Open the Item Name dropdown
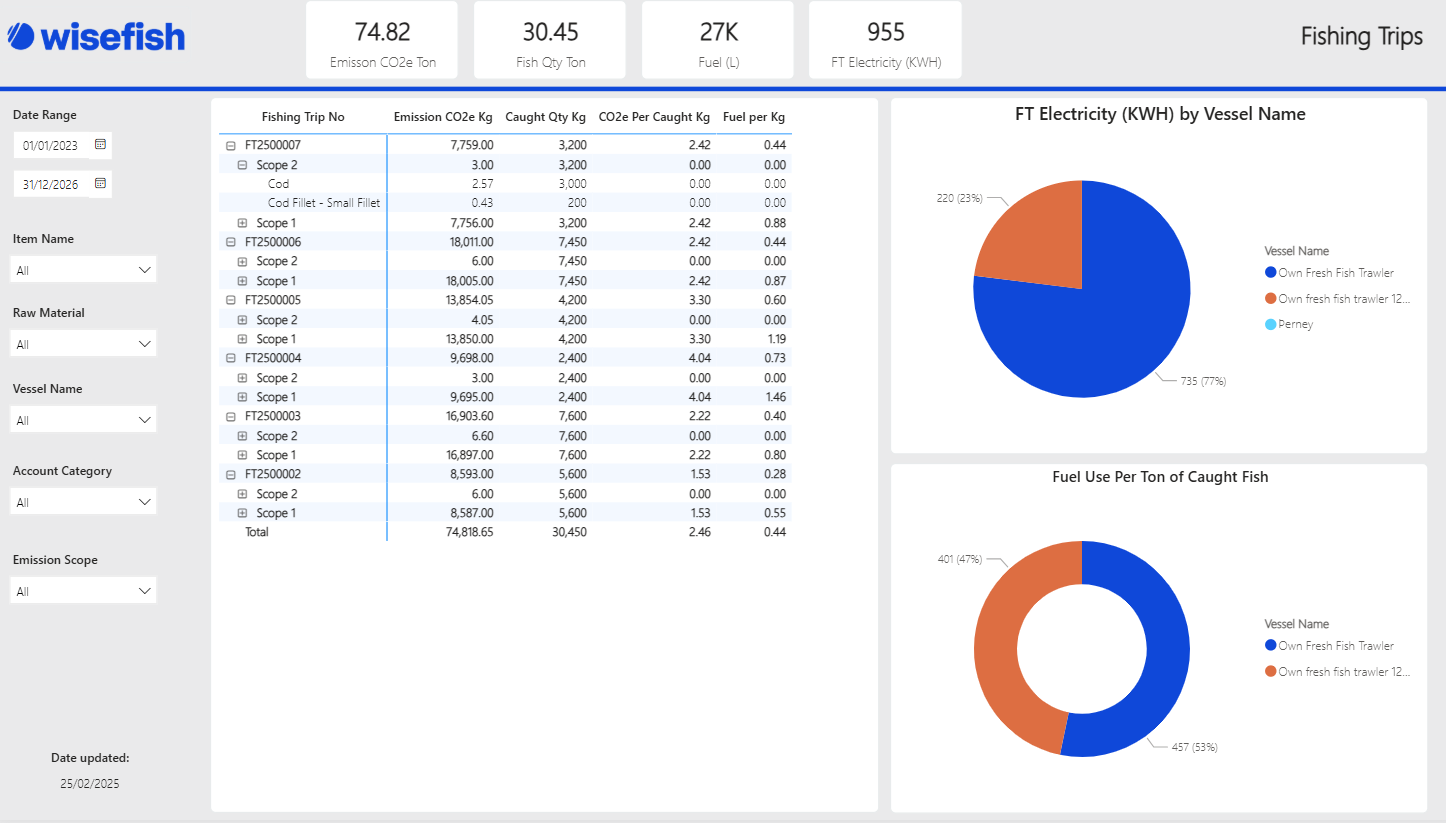This screenshot has width=1446, height=823. pos(83,270)
